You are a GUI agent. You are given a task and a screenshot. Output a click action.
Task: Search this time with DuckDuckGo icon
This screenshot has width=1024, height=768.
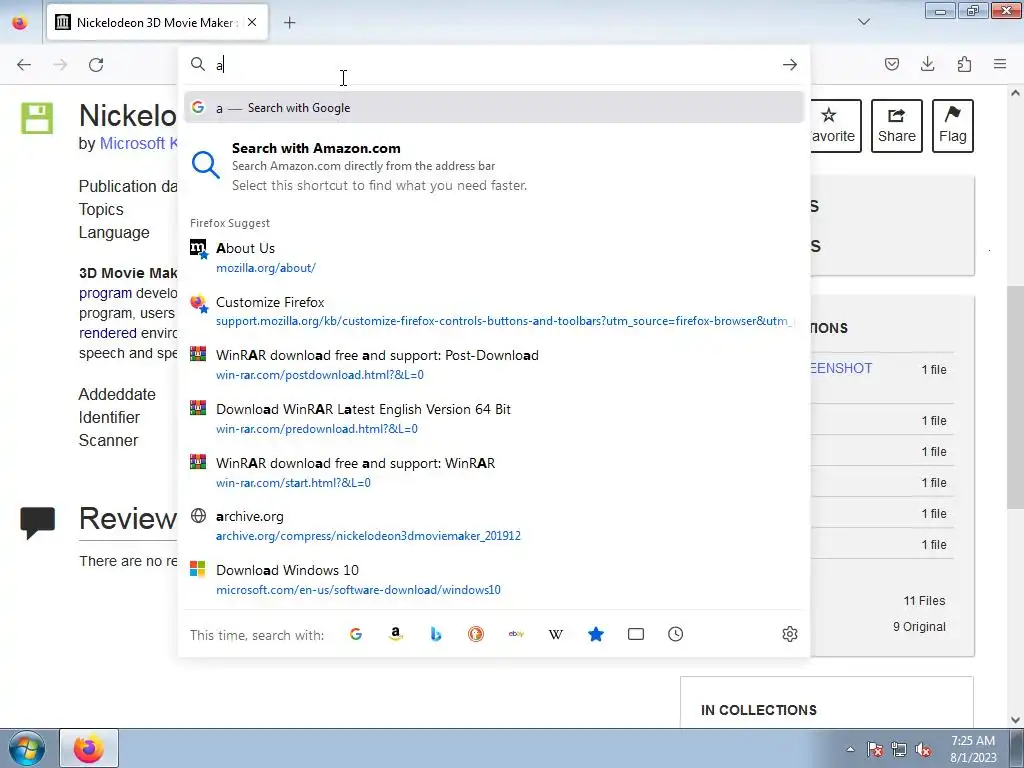[x=475, y=634]
